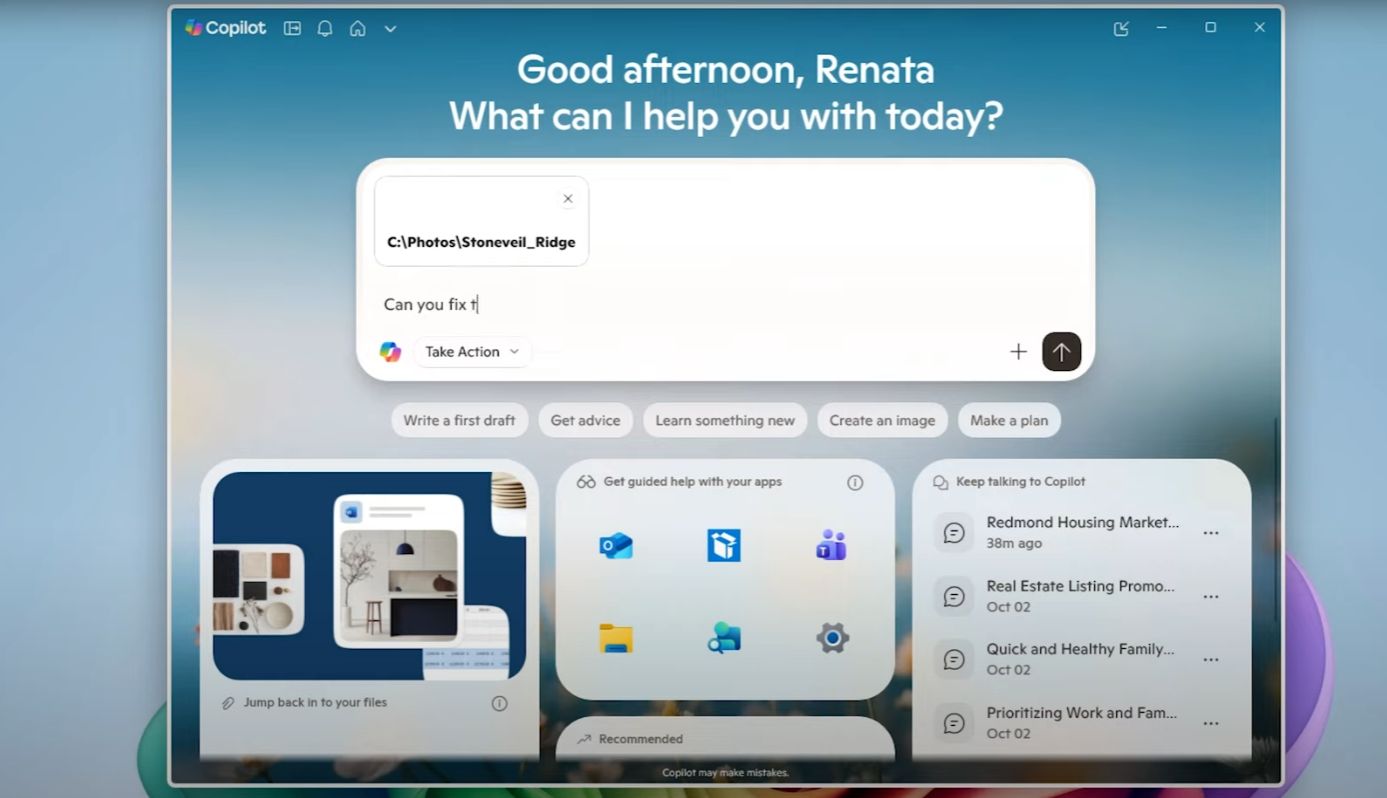Get guided help with Microsoft Teams
Screen dimensions: 1387x798
[x=832, y=546]
